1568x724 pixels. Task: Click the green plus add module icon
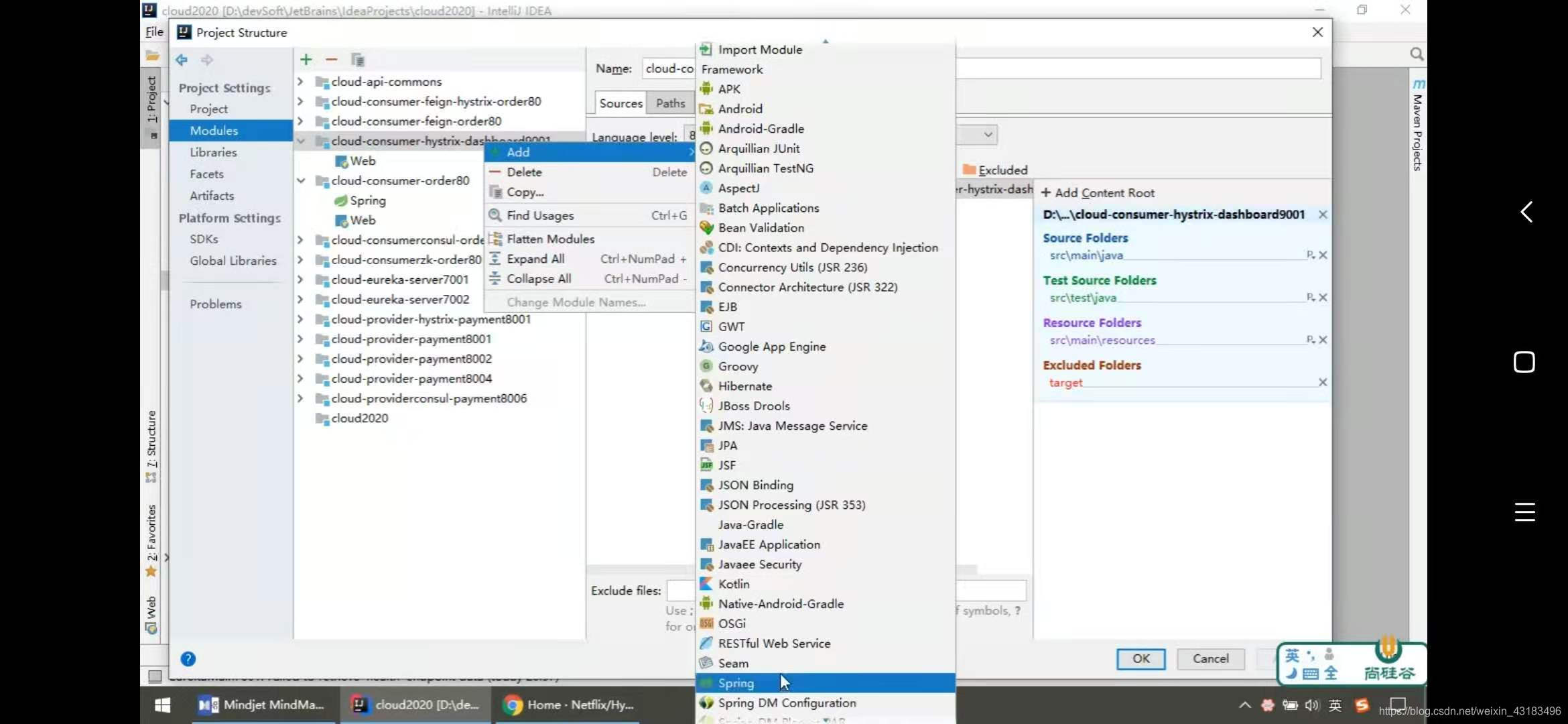point(306,60)
